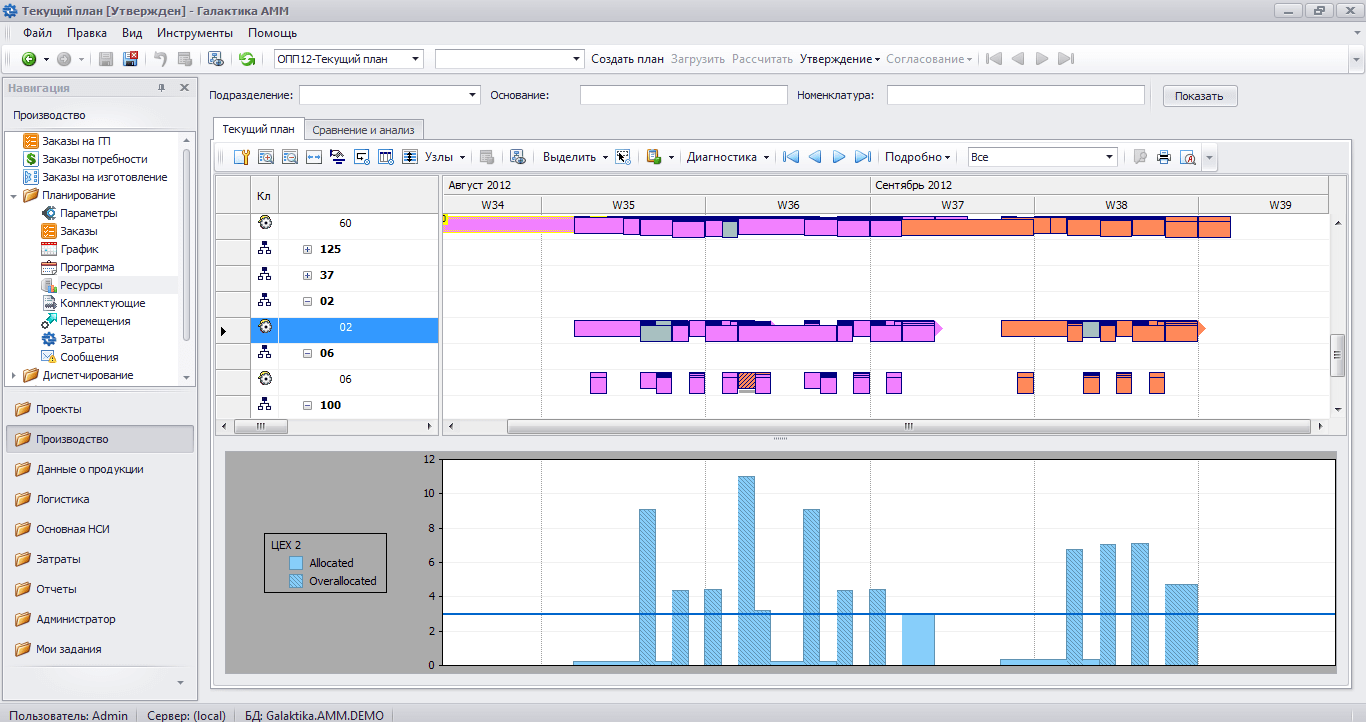Click the columns settings icon
Screen dimensions: 1366x722
pyautogui.click(x=386, y=157)
